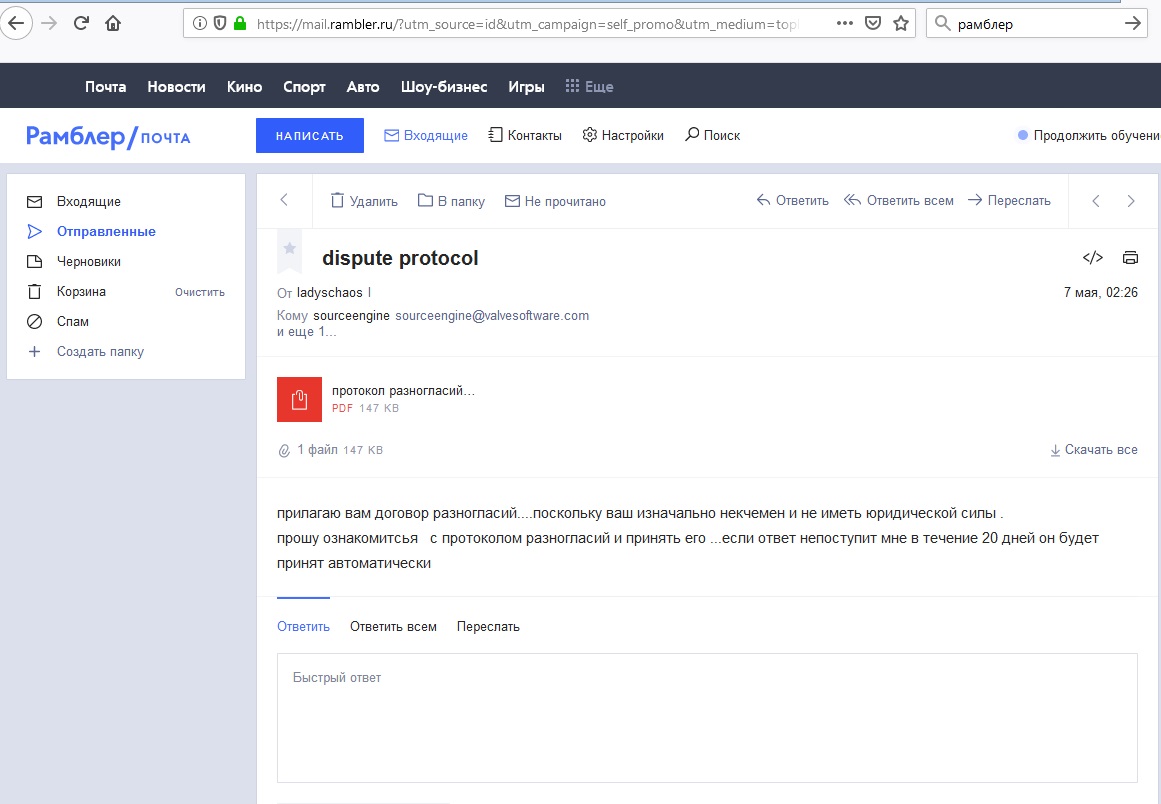Screen dimensions: 1161x804
Task: Click the Рамблер/почта logo
Action: (x=108, y=136)
